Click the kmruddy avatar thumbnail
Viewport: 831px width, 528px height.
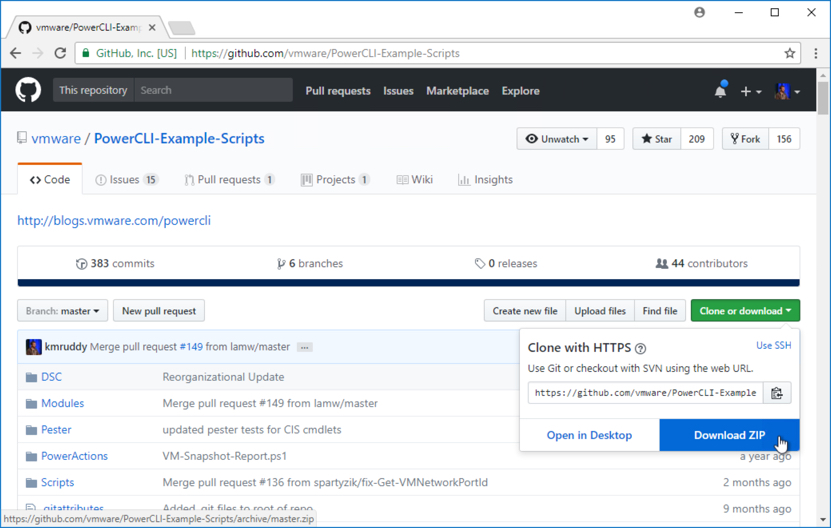point(33,347)
